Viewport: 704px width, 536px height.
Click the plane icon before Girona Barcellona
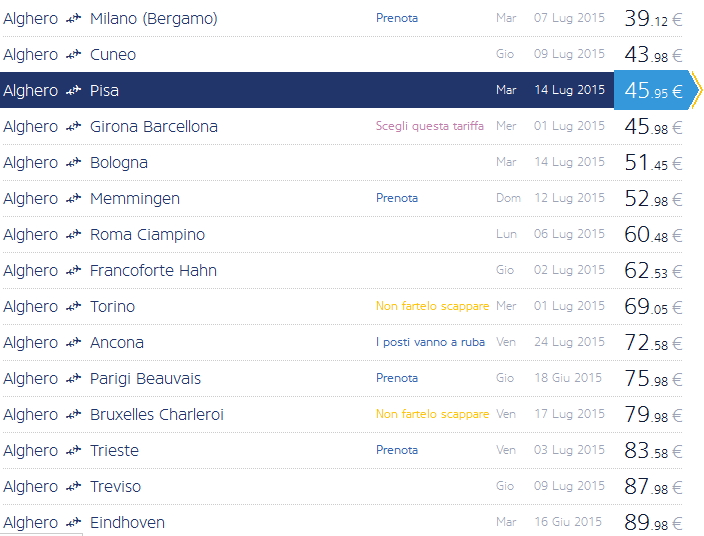click(73, 127)
